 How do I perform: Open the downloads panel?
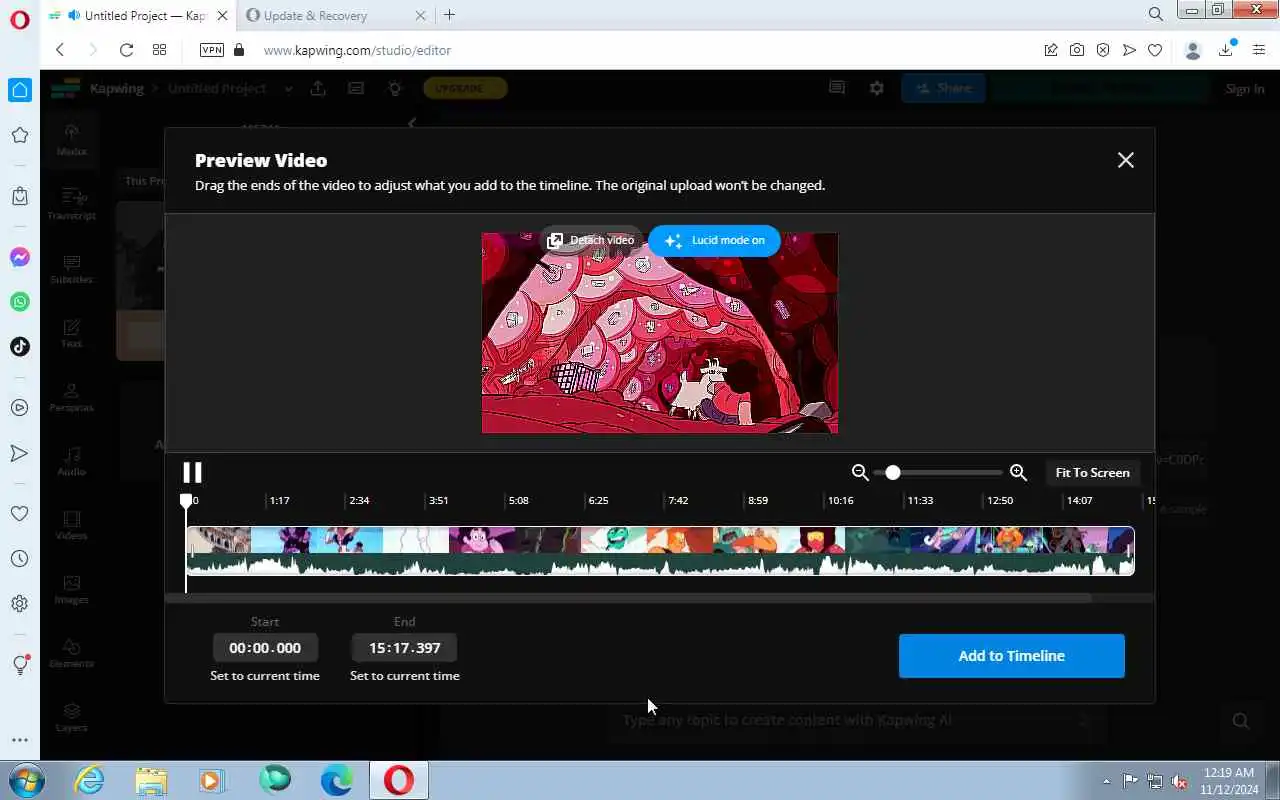(x=1226, y=50)
